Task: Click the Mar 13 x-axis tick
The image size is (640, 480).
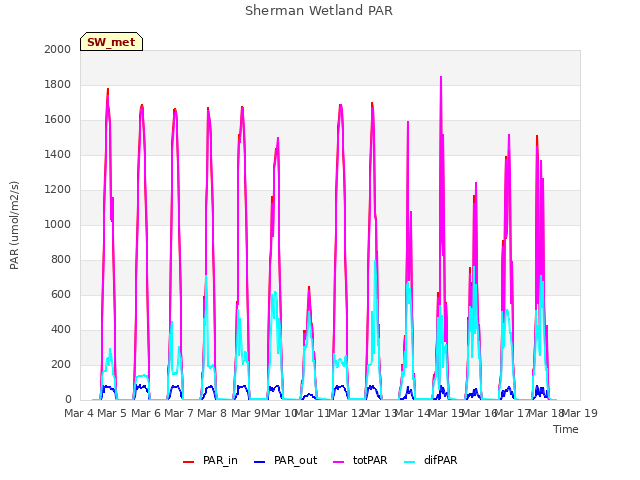Action: point(379,413)
